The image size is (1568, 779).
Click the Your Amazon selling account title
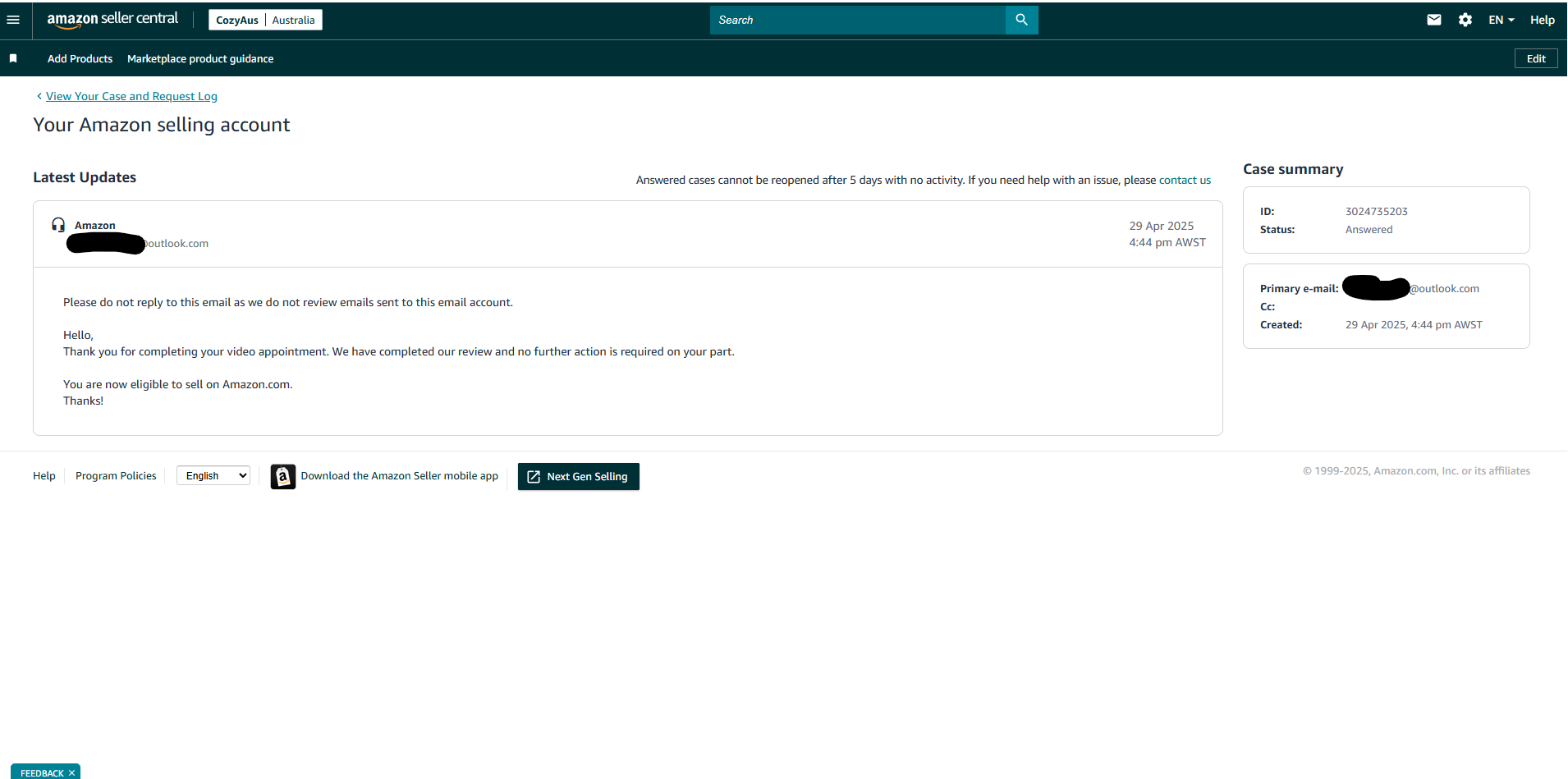click(x=162, y=125)
